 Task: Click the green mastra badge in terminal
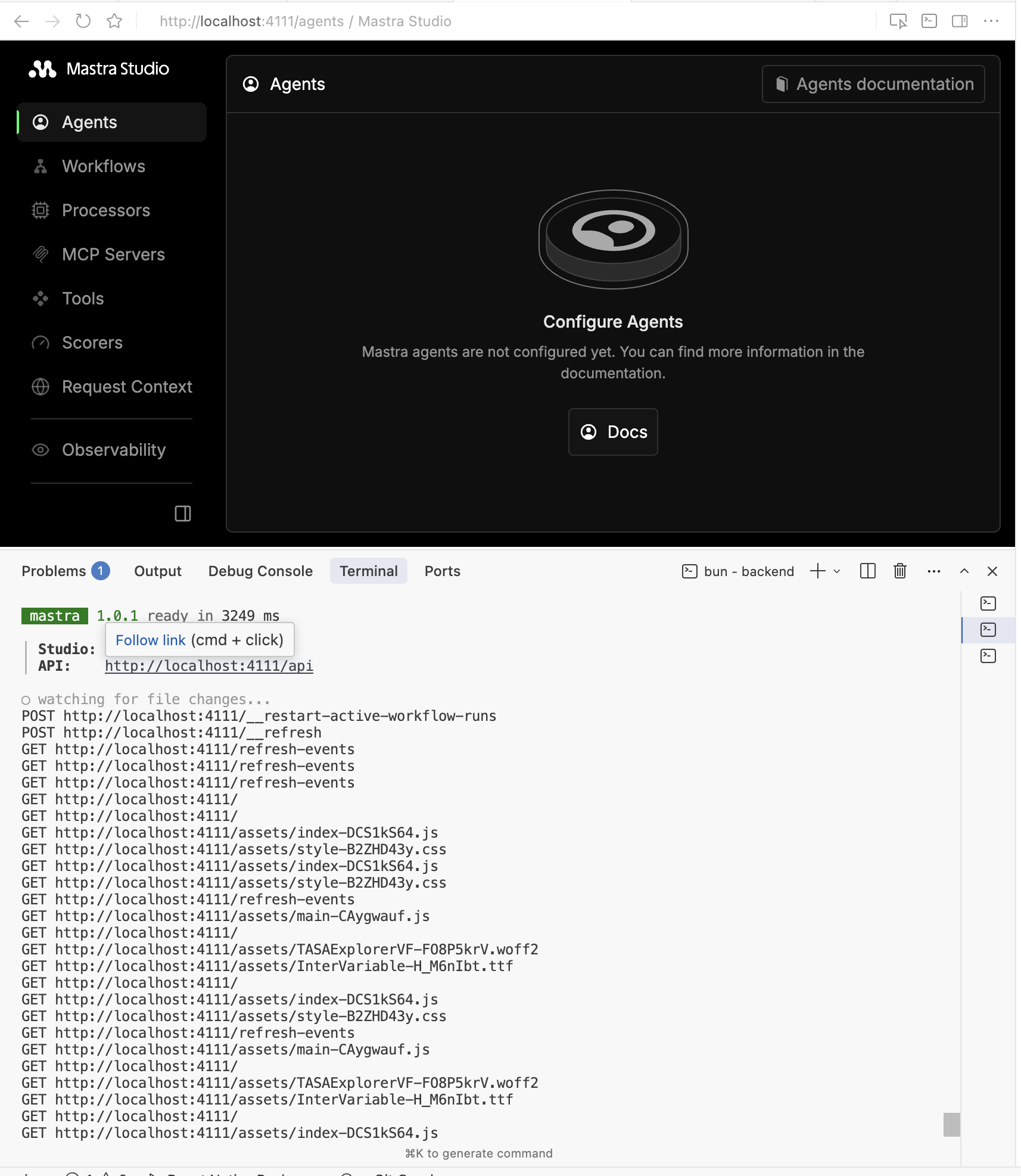pyautogui.click(x=55, y=616)
